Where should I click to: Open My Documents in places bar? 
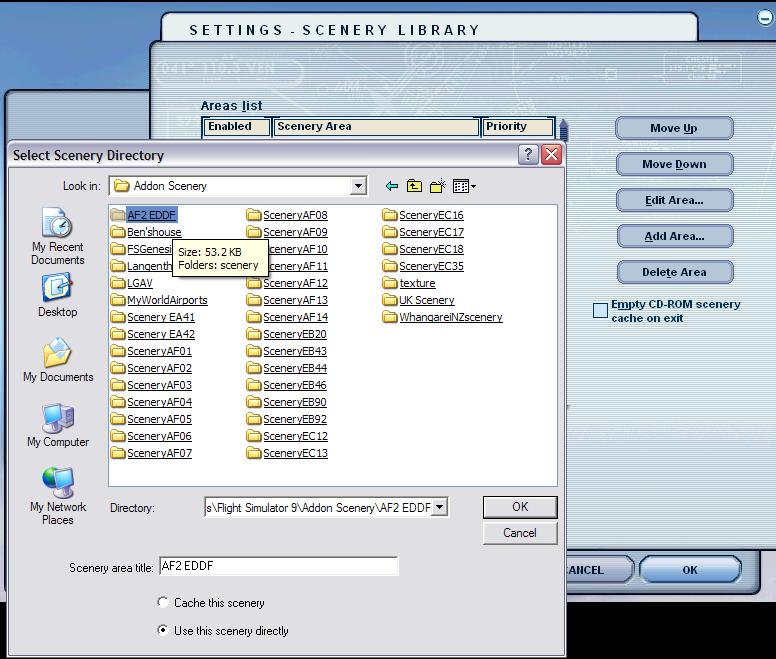58,360
